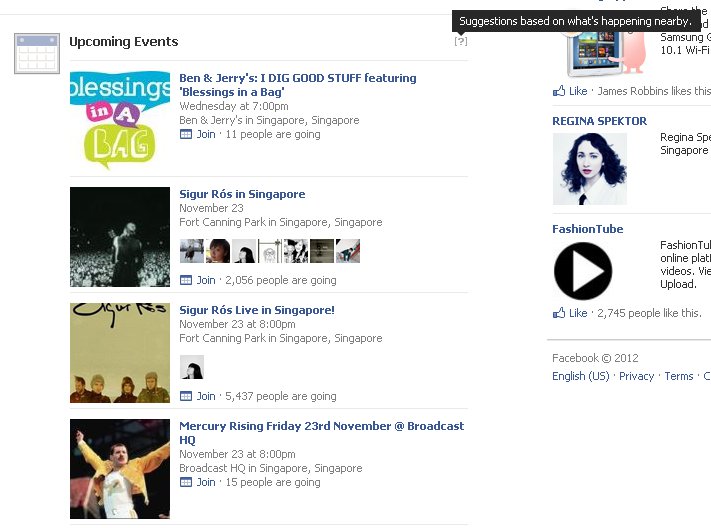Click sixth attendee avatar under Sigur Rós in Singapore
This screenshot has width=711, height=528.
[322, 251]
